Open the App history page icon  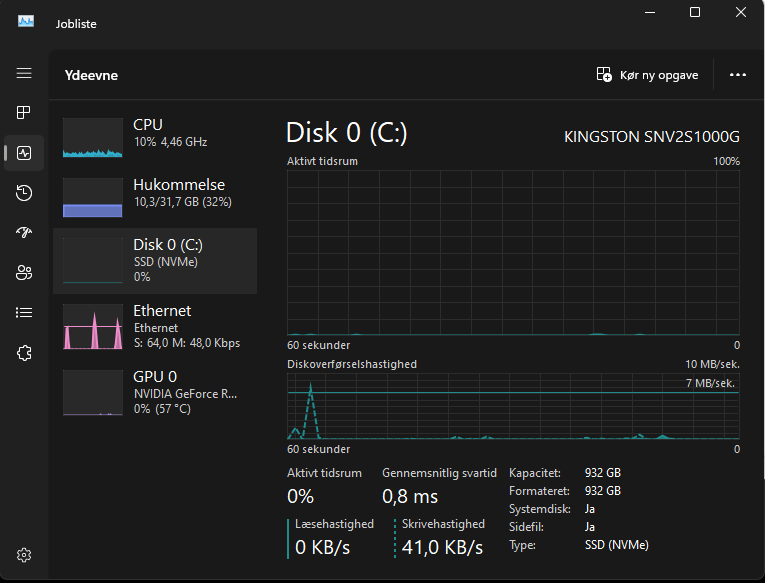pyautogui.click(x=24, y=193)
